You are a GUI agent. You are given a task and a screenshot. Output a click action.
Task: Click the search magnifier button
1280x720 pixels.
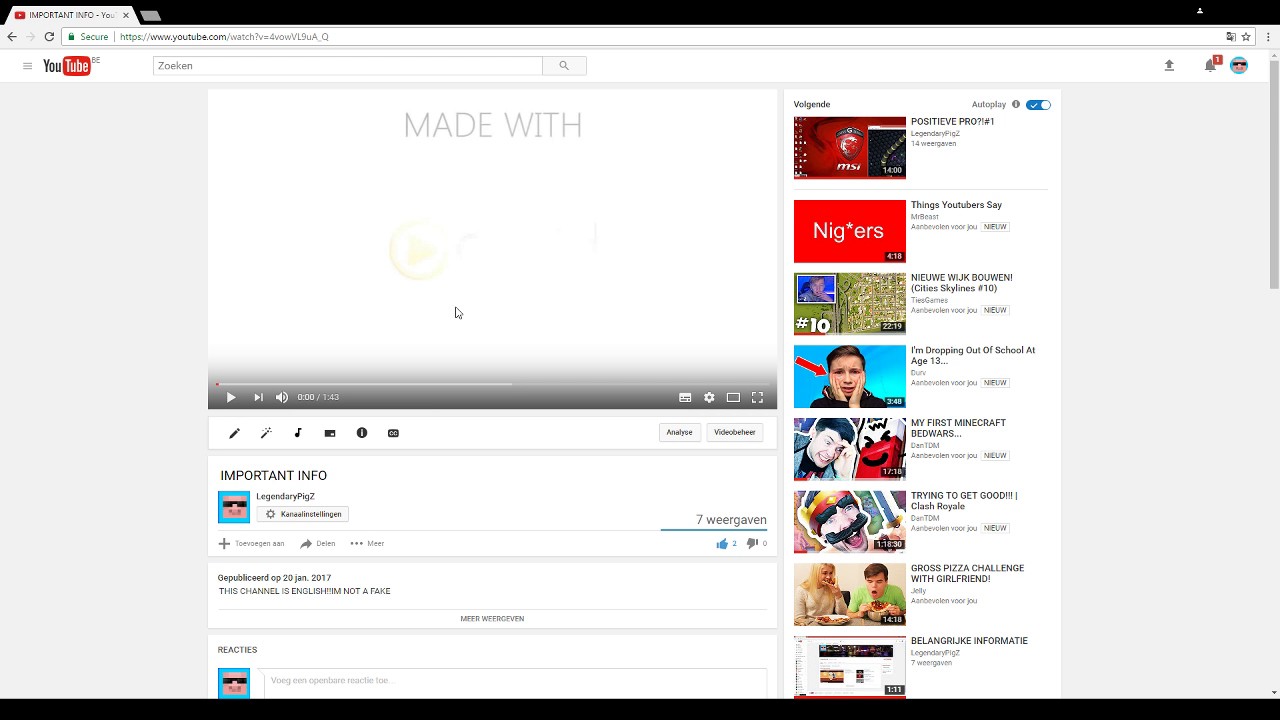click(x=564, y=66)
